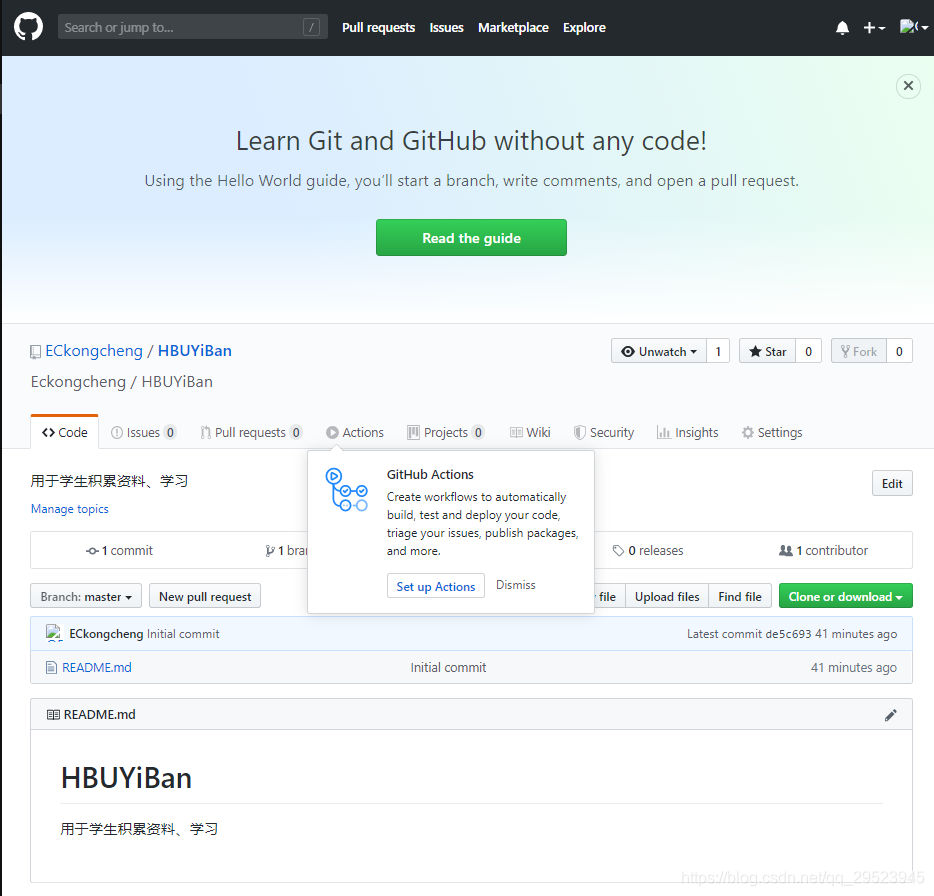Open the latest commit hash de5c693
This screenshot has width=934, height=896.
(788, 634)
